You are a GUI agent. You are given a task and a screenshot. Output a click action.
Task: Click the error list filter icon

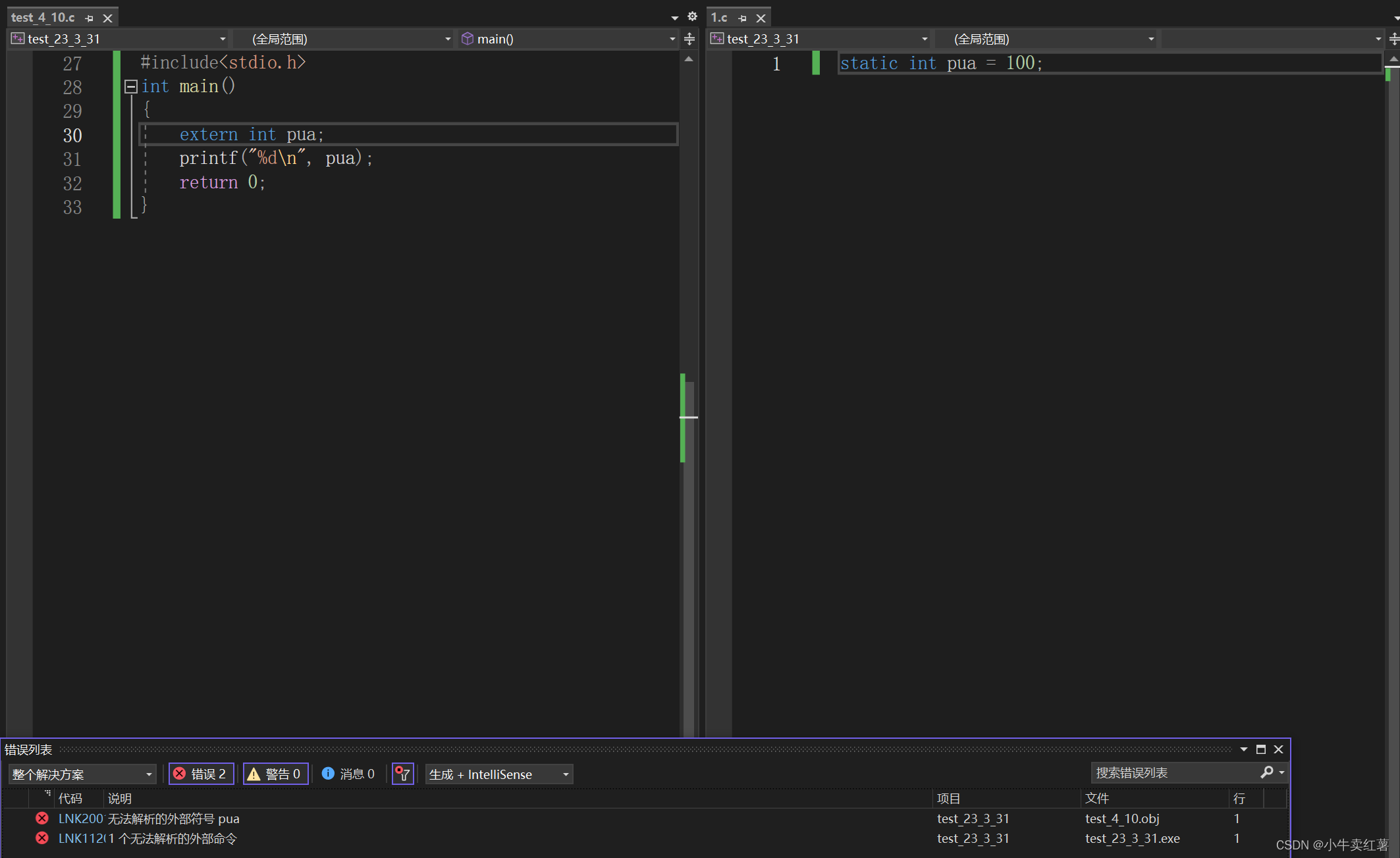pos(402,774)
